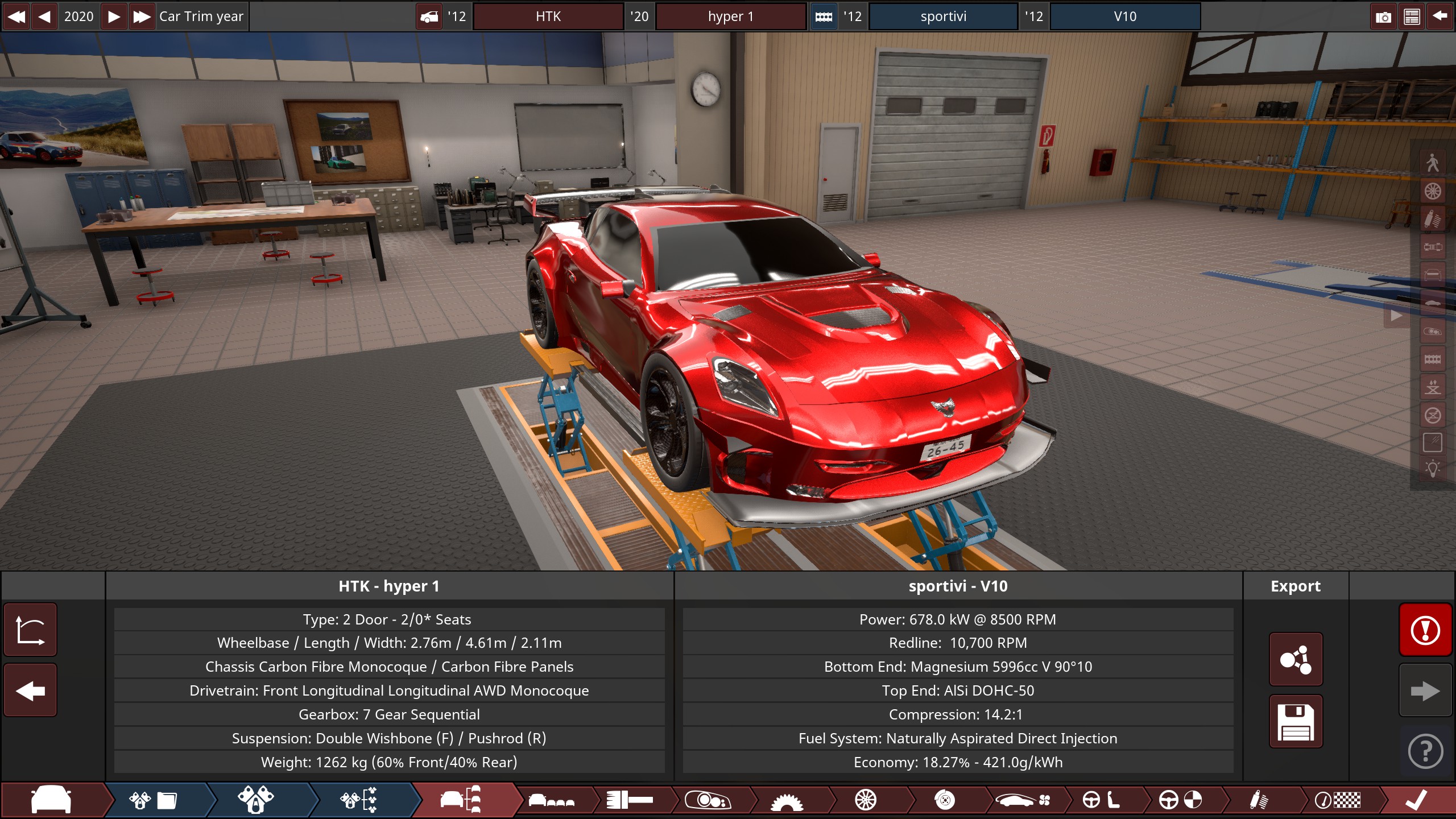
Task: Open the wheels and tyres tab
Action: 866,800
